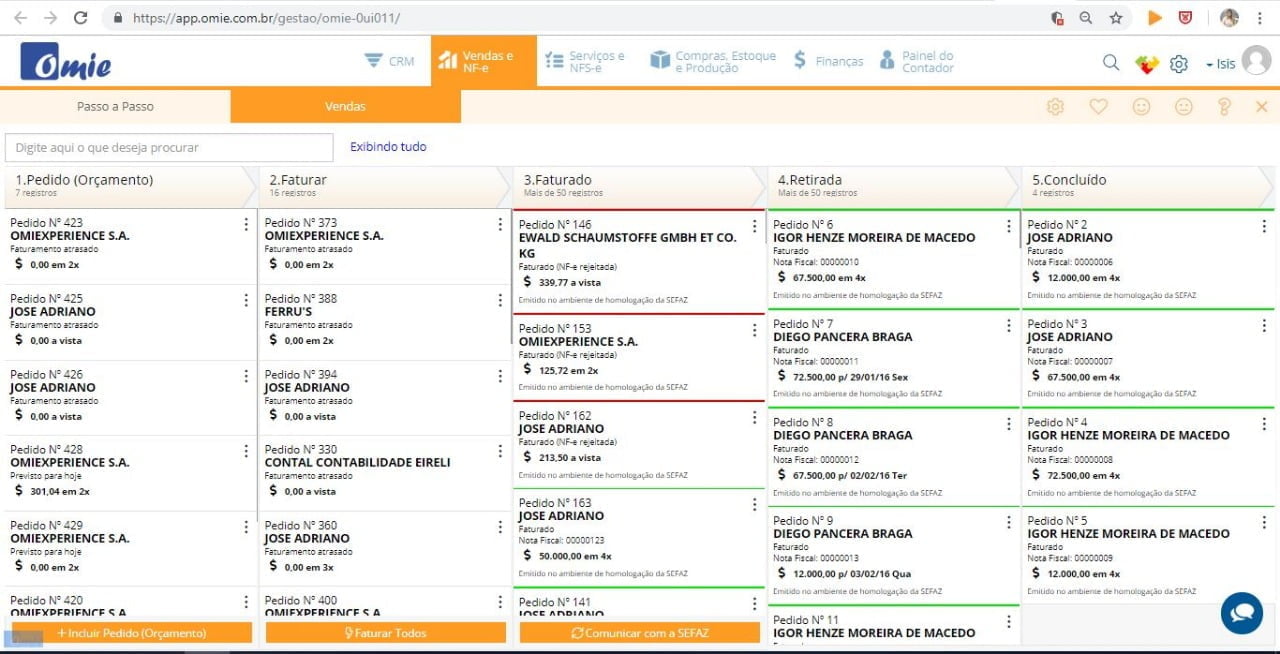Click the zoom magnifier in the address bar
The width and height of the screenshot is (1280, 654).
point(1086,18)
